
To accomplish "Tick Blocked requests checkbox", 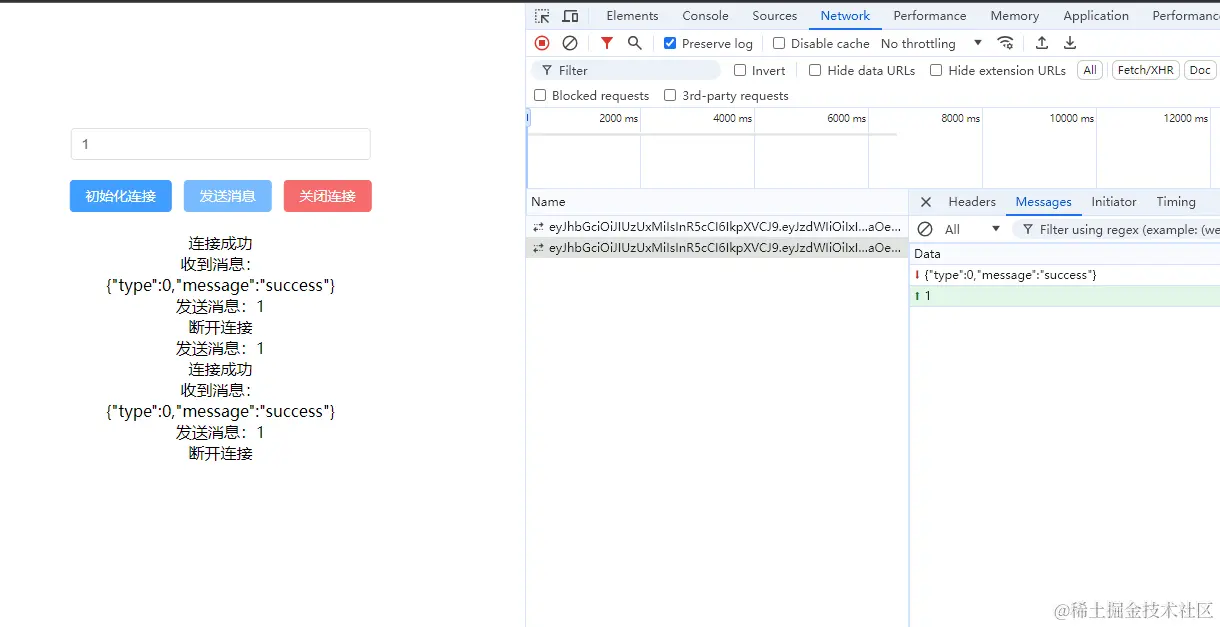I will pyautogui.click(x=540, y=96).
